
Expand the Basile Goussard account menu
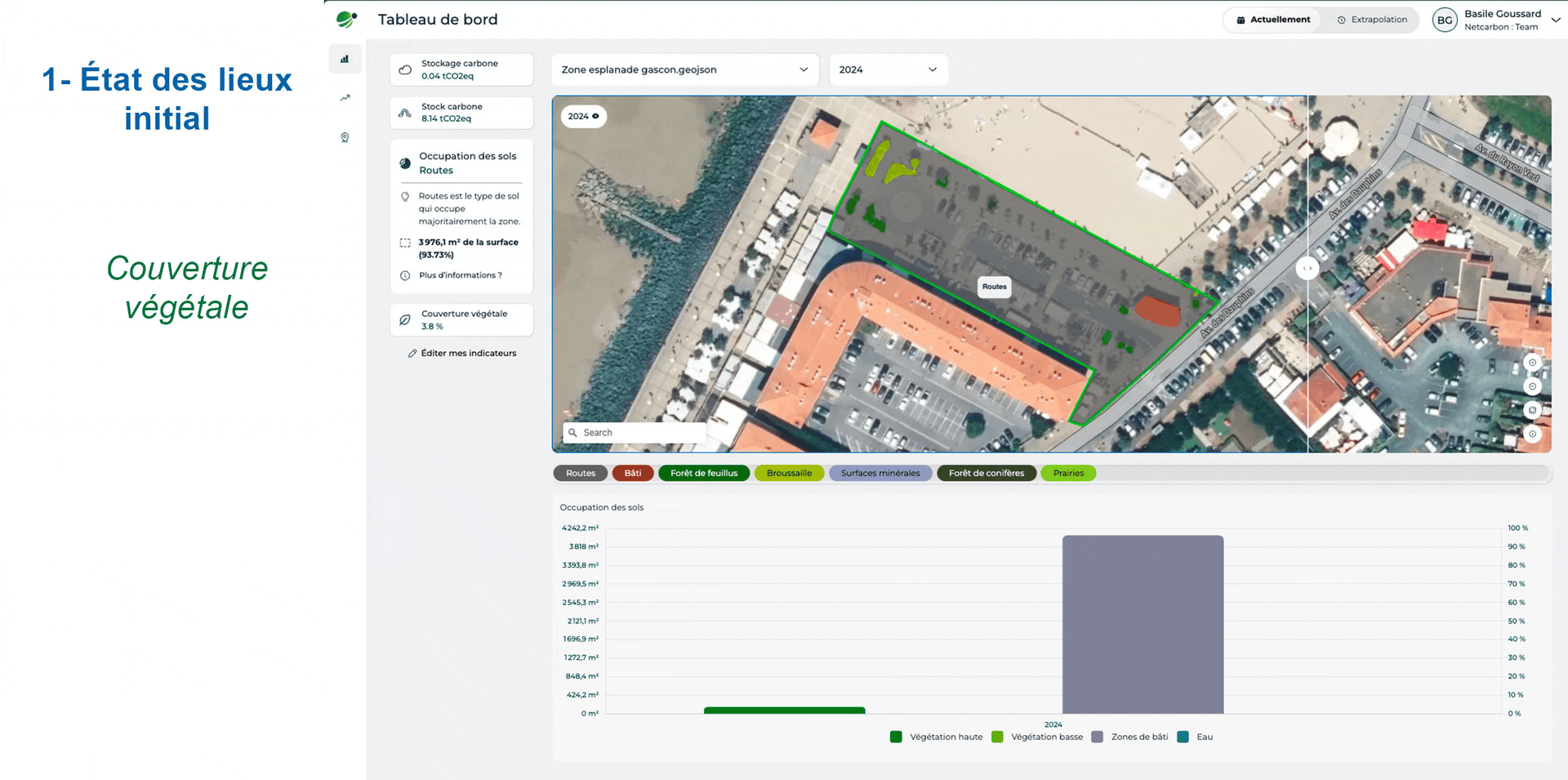(1555, 20)
